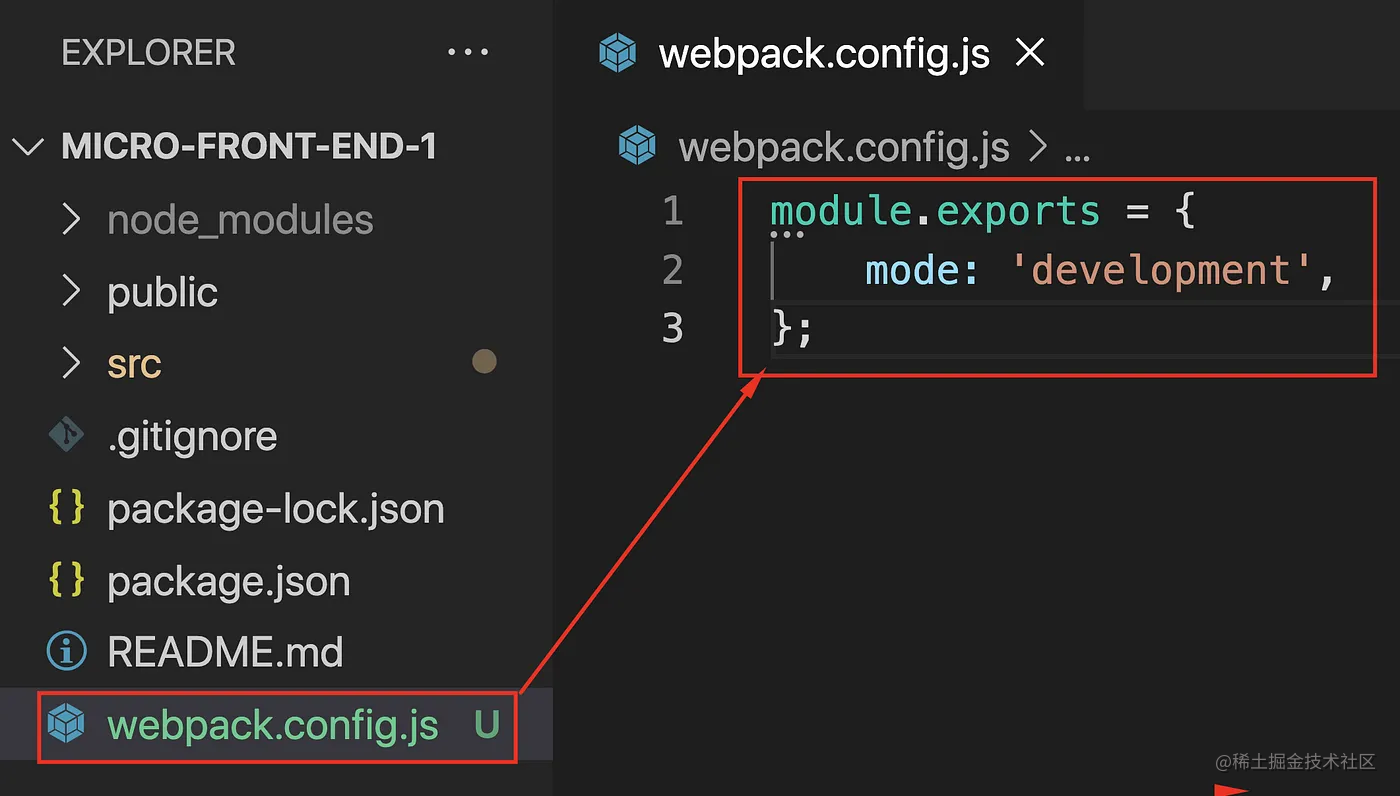This screenshot has height=796, width=1400.
Task: Select the 'development' string in the code
Action: click(1160, 269)
